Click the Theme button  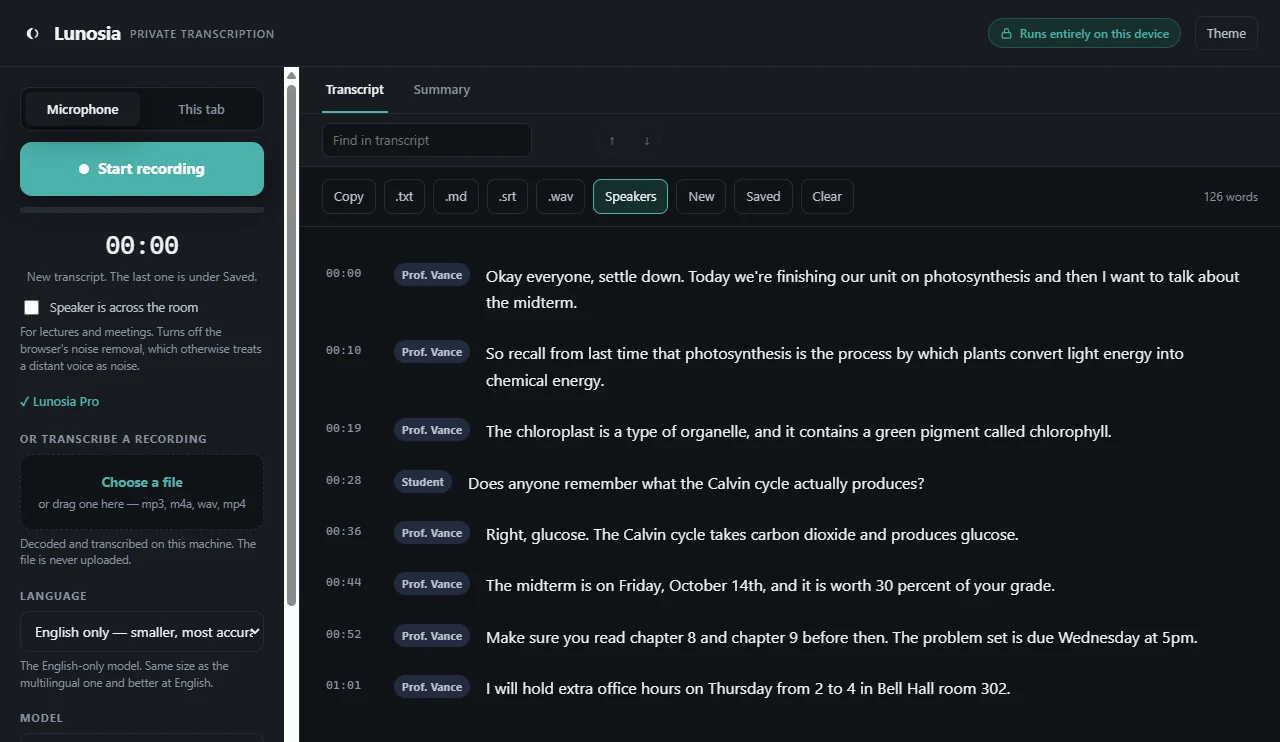tap(1226, 34)
